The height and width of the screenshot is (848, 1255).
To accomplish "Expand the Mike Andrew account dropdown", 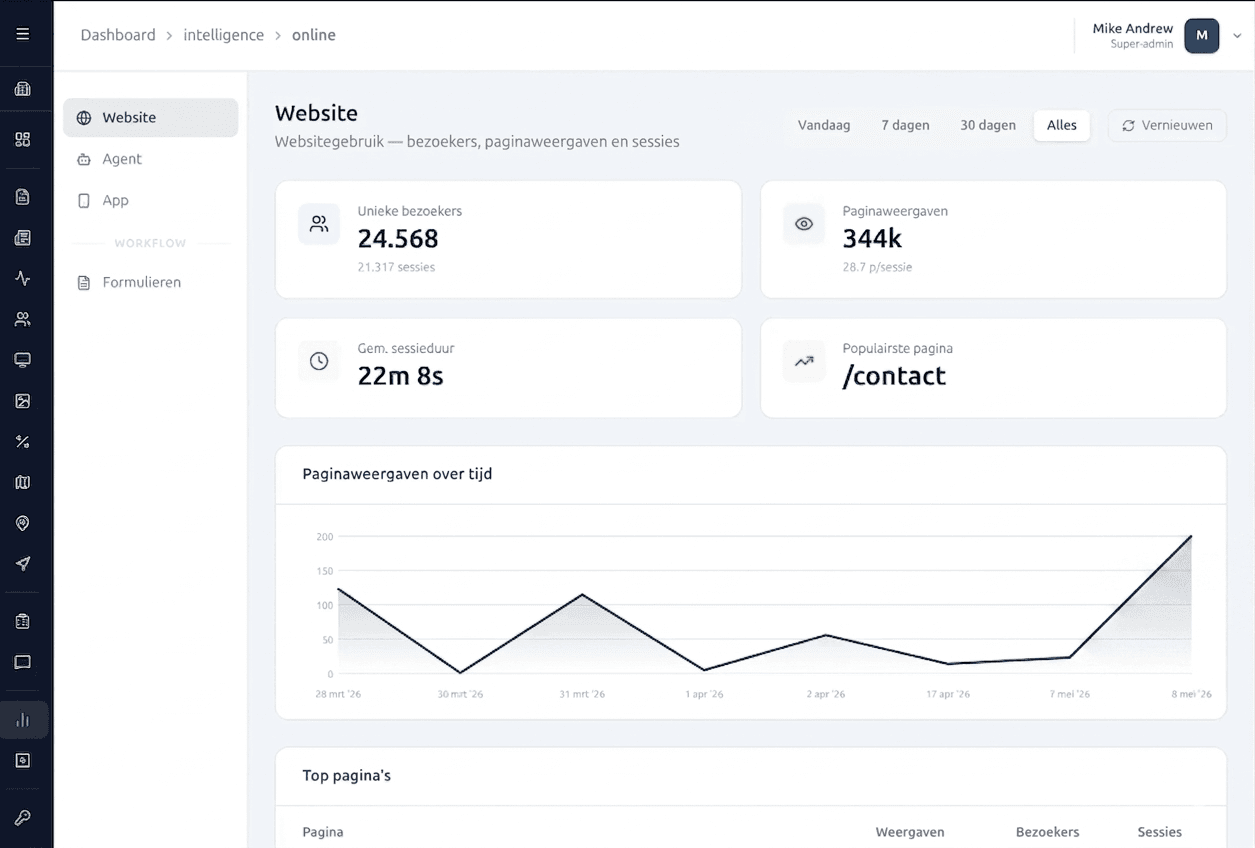I will point(1237,35).
